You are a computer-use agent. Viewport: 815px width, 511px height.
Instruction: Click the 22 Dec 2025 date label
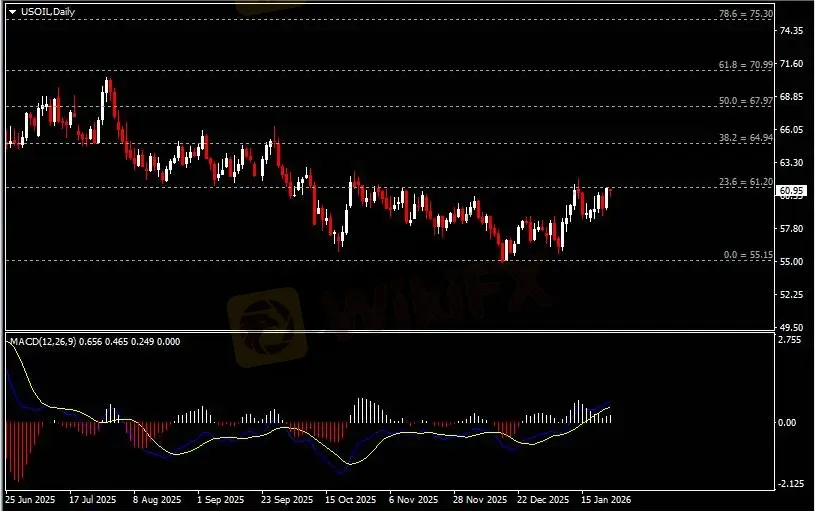point(543,500)
